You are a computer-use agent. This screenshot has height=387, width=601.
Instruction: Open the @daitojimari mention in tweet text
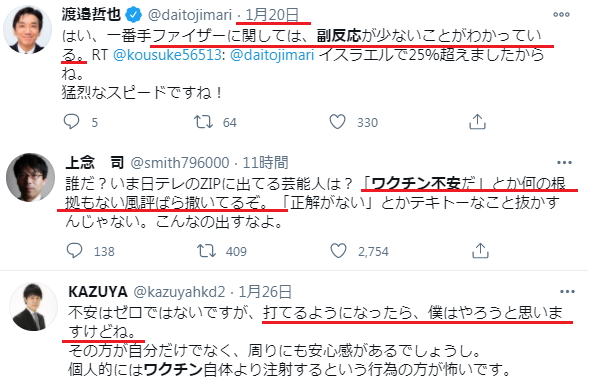272,55
